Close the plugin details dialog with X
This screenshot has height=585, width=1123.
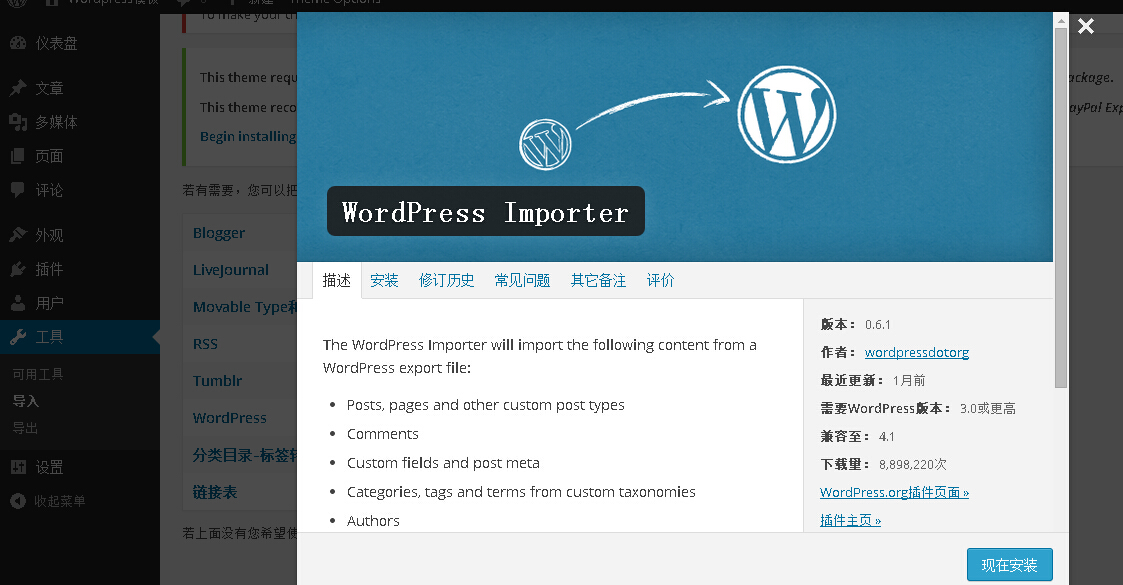click(1086, 27)
